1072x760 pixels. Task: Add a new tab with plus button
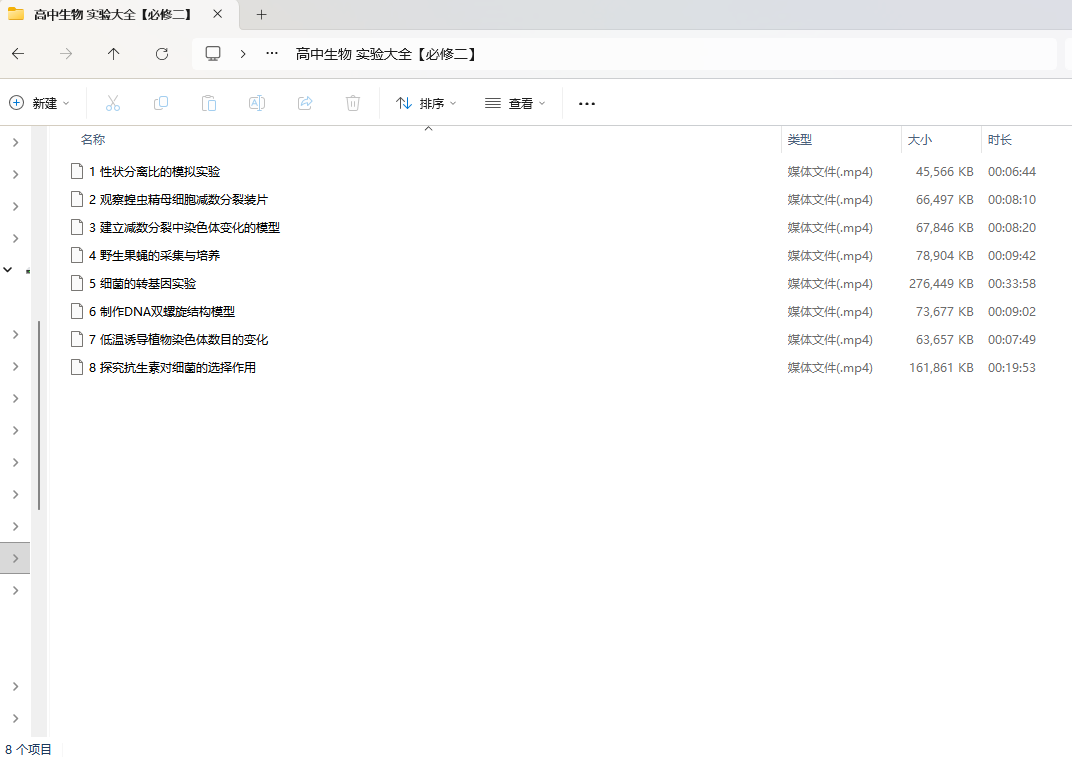(262, 15)
